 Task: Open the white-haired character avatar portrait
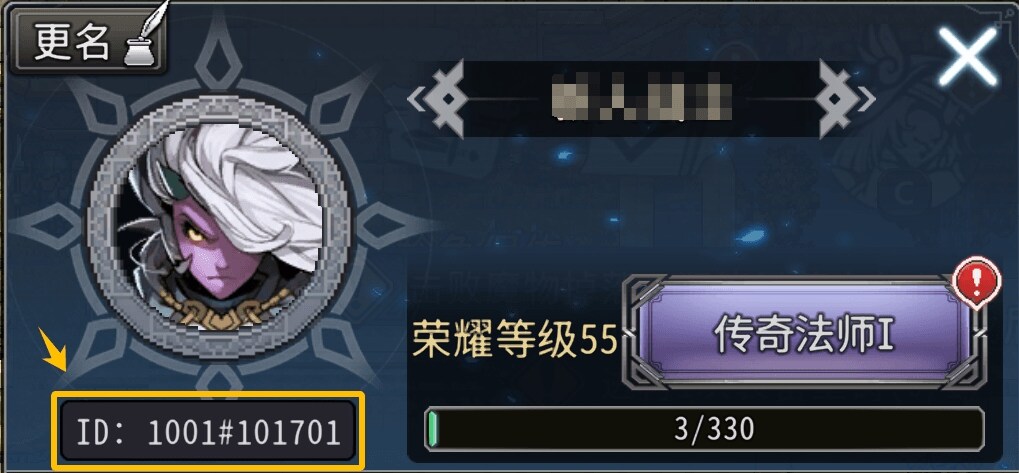(x=220, y=227)
